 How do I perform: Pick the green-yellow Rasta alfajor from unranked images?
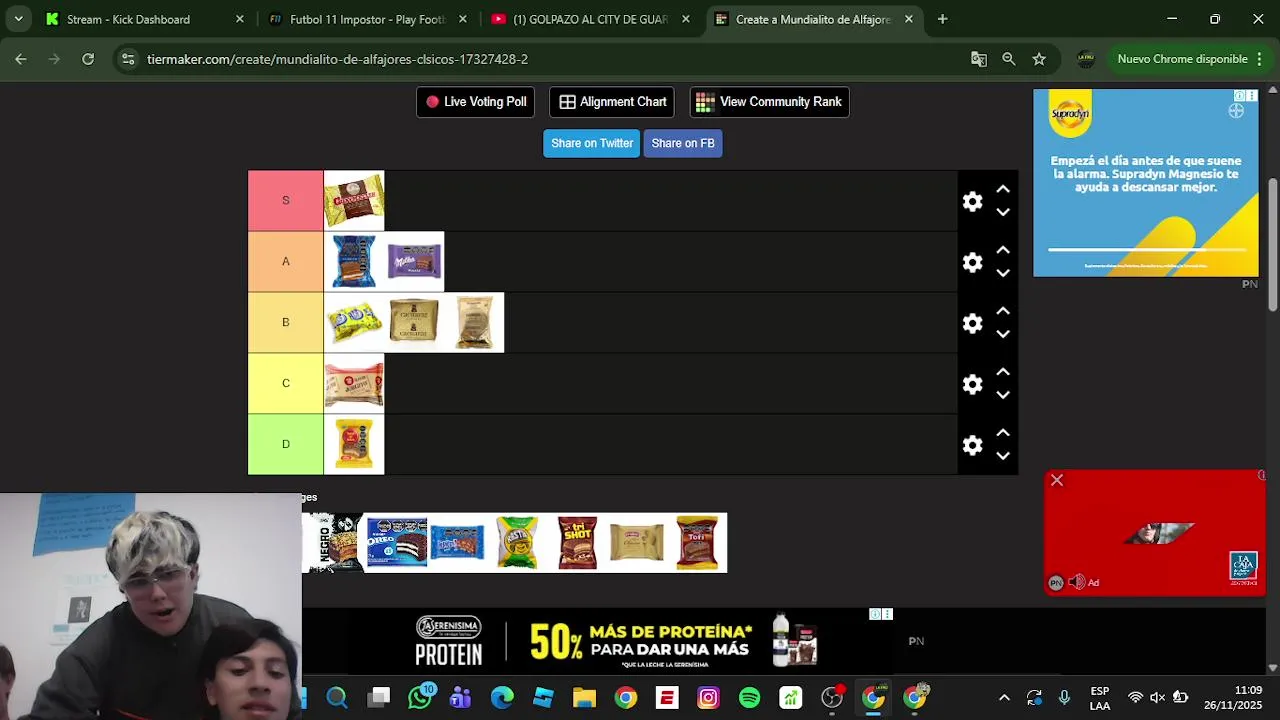point(517,543)
